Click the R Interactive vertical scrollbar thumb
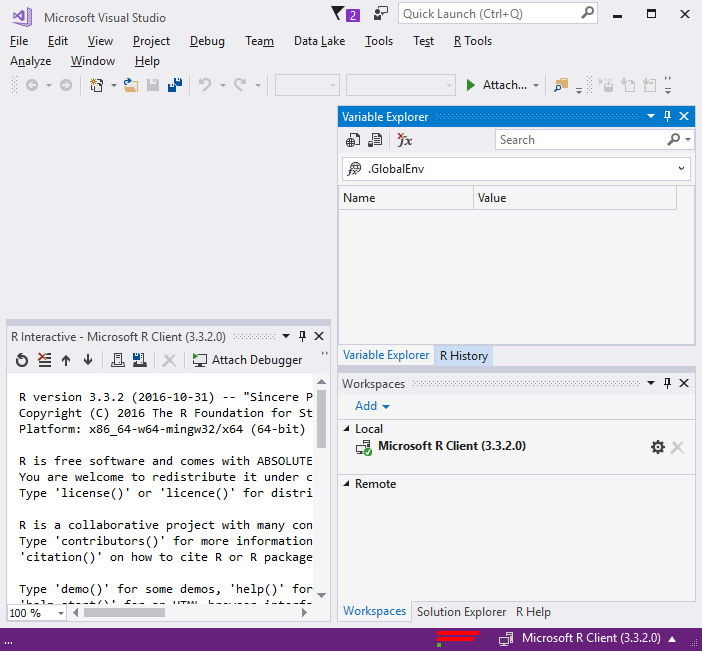 tap(321, 419)
